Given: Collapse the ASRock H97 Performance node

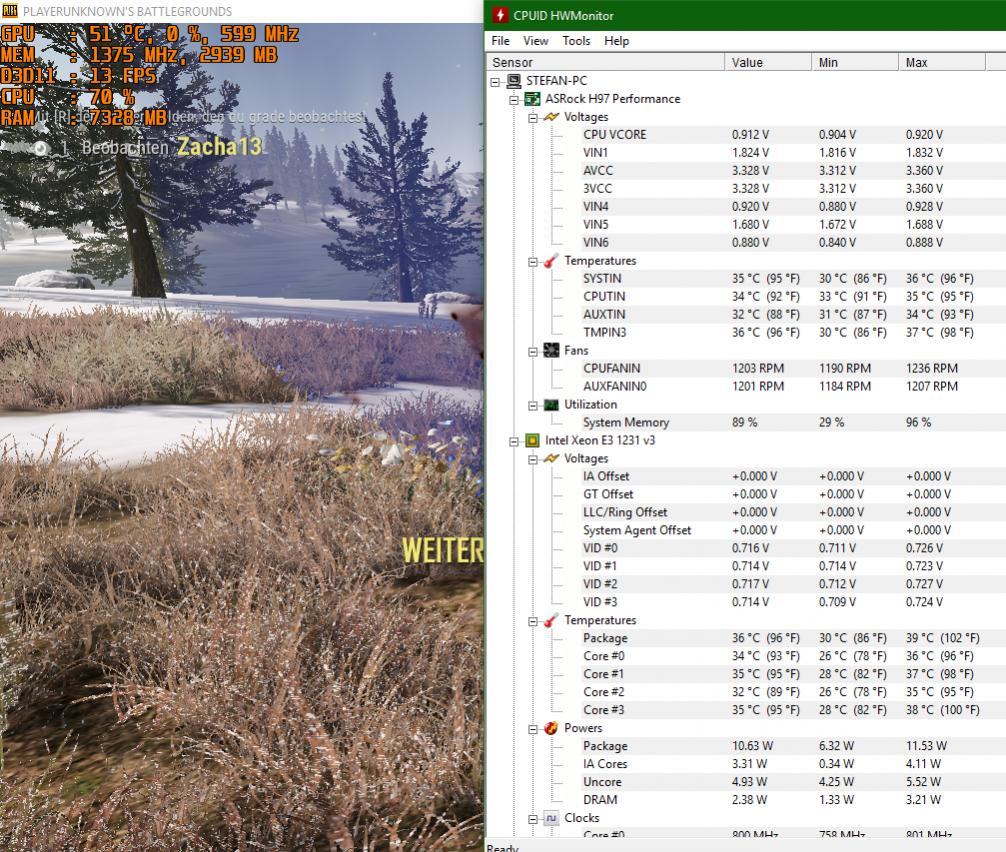Looking at the screenshot, I should (x=514, y=100).
